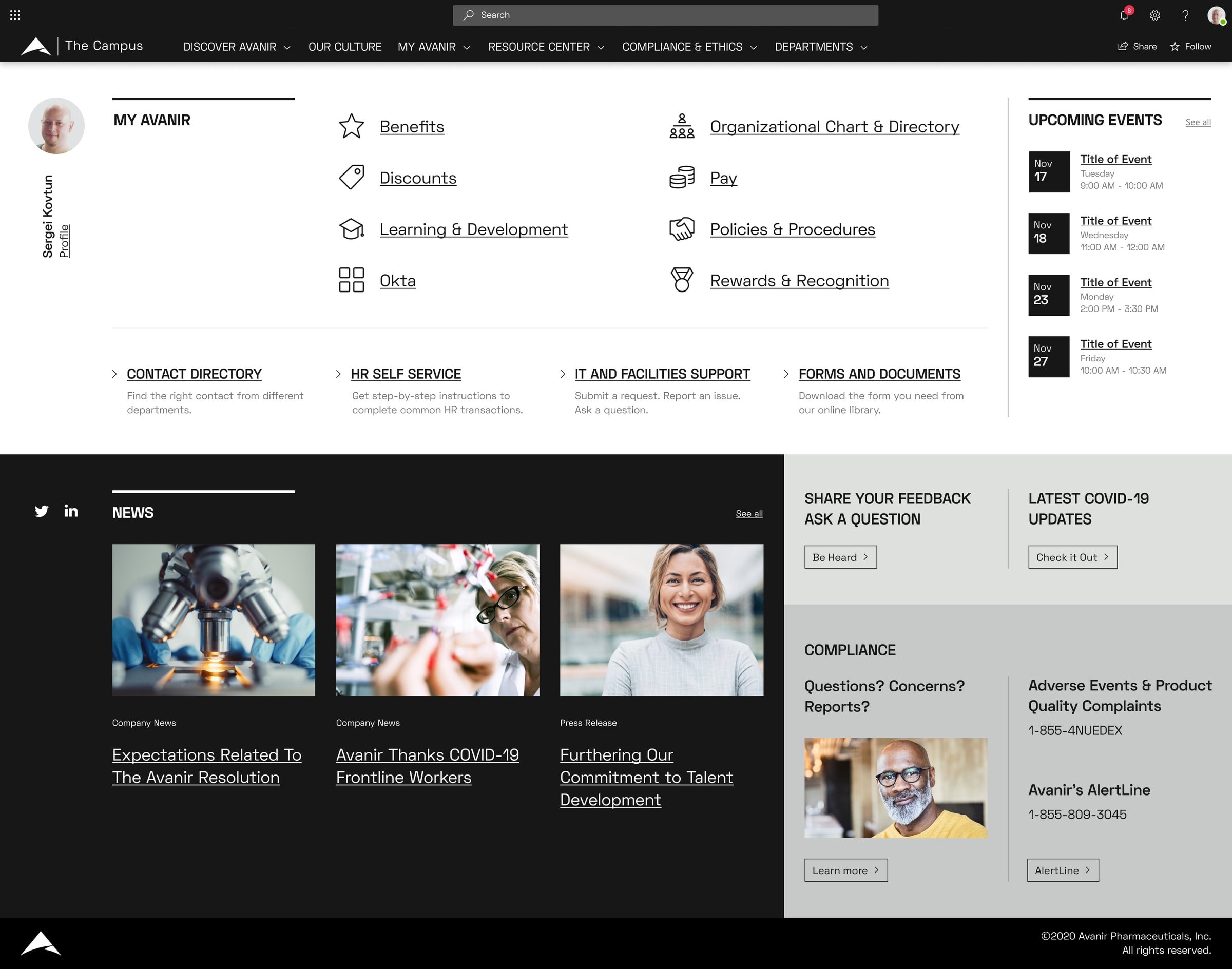Open the settings gear icon

[1155, 15]
